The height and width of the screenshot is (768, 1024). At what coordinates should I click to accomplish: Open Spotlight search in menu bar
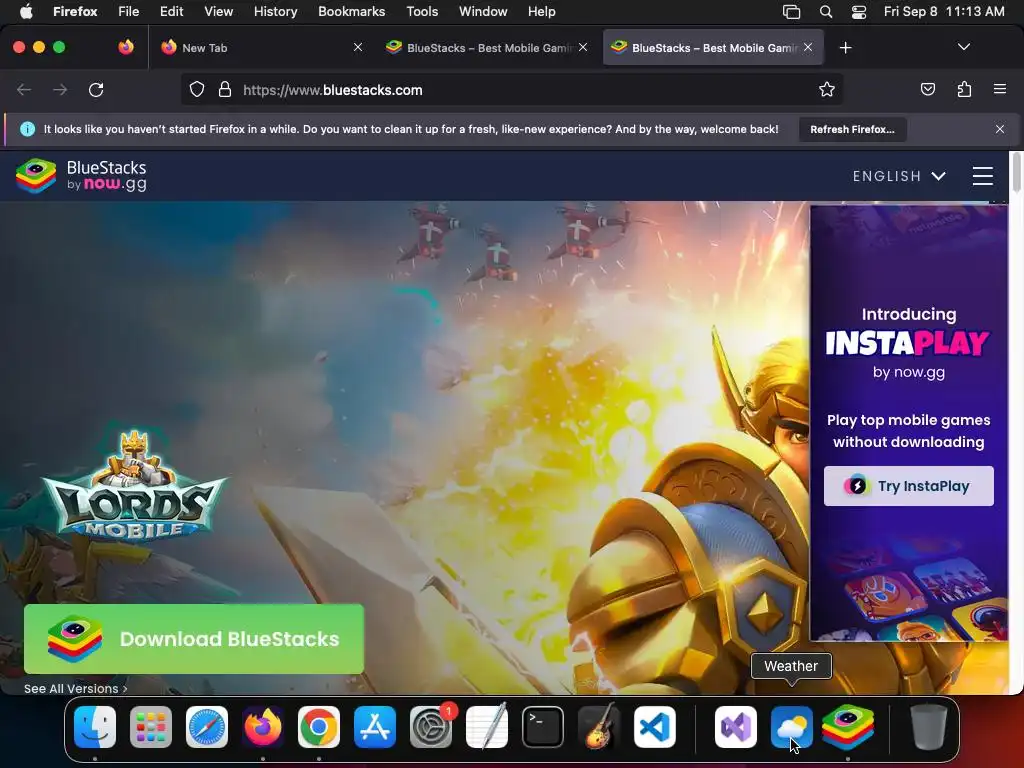[826, 12]
